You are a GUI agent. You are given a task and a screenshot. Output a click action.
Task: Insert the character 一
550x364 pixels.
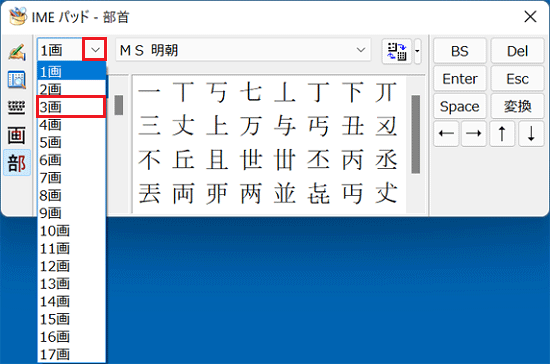(149, 92)
